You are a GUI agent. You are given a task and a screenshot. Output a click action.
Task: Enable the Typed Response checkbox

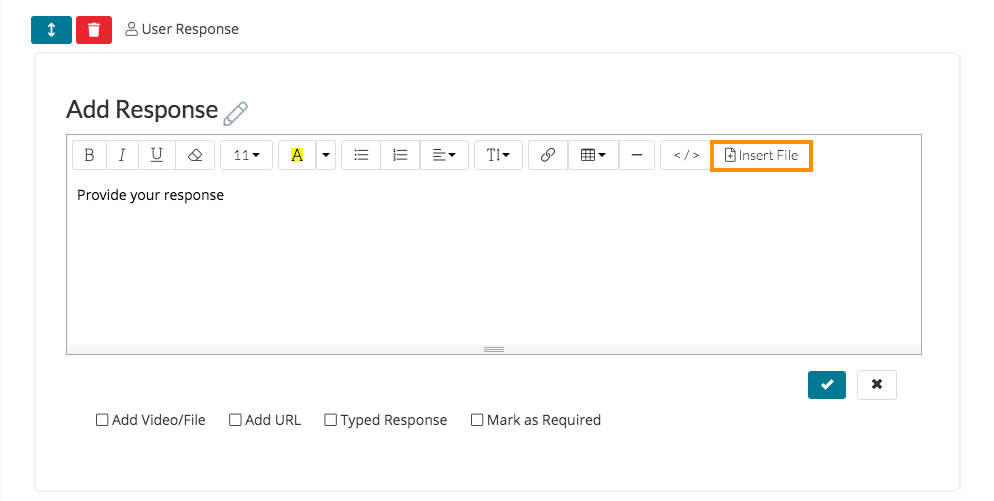[x=330, y=420]
